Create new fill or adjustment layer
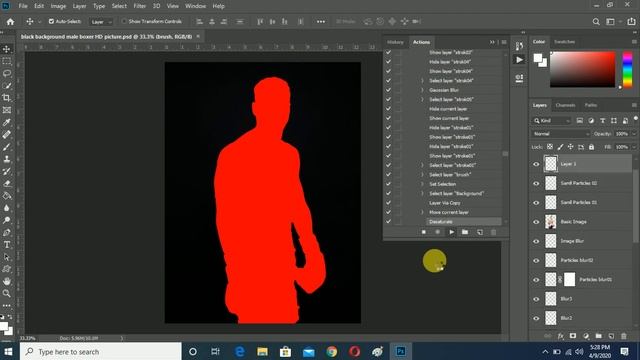 (x=586, y=336)
